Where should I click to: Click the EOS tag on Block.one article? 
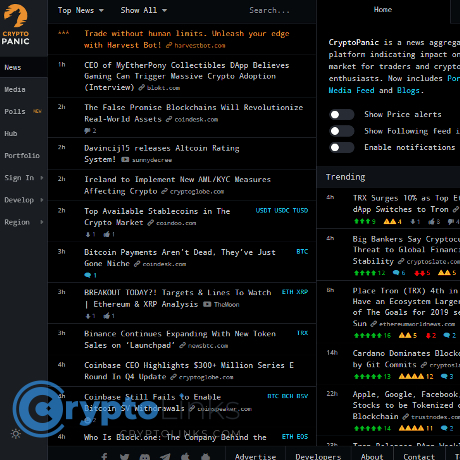[x=302, y=437]
